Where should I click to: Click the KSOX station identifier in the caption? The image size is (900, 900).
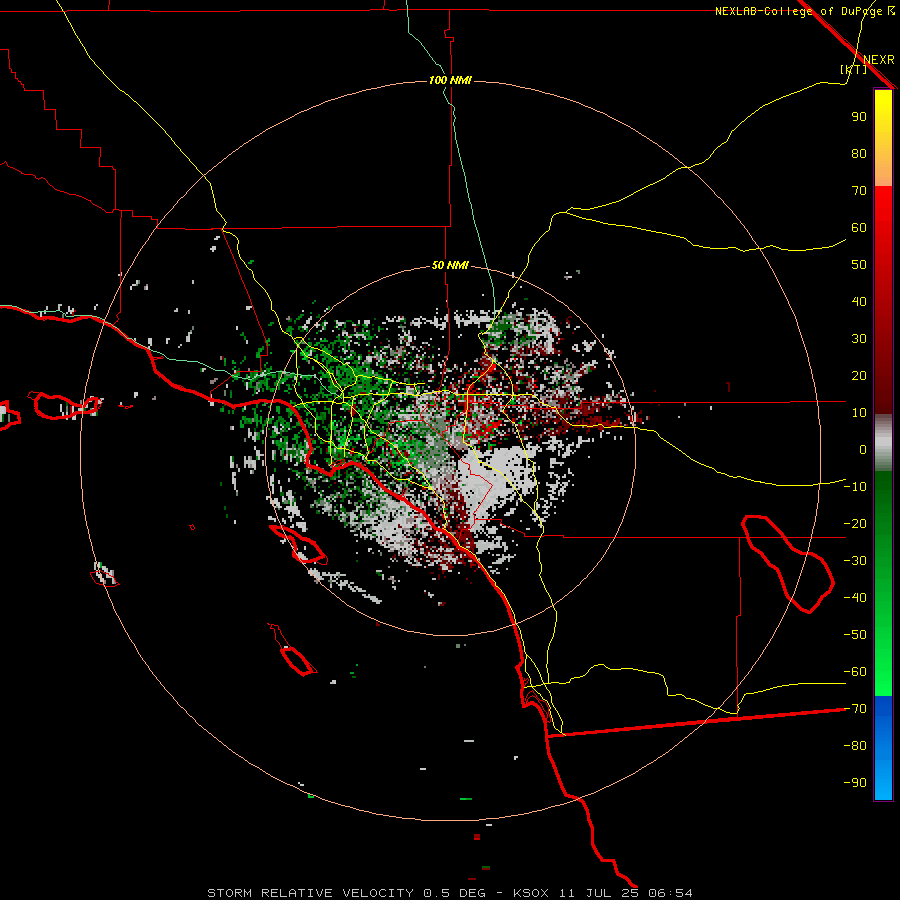coord(531,893)
